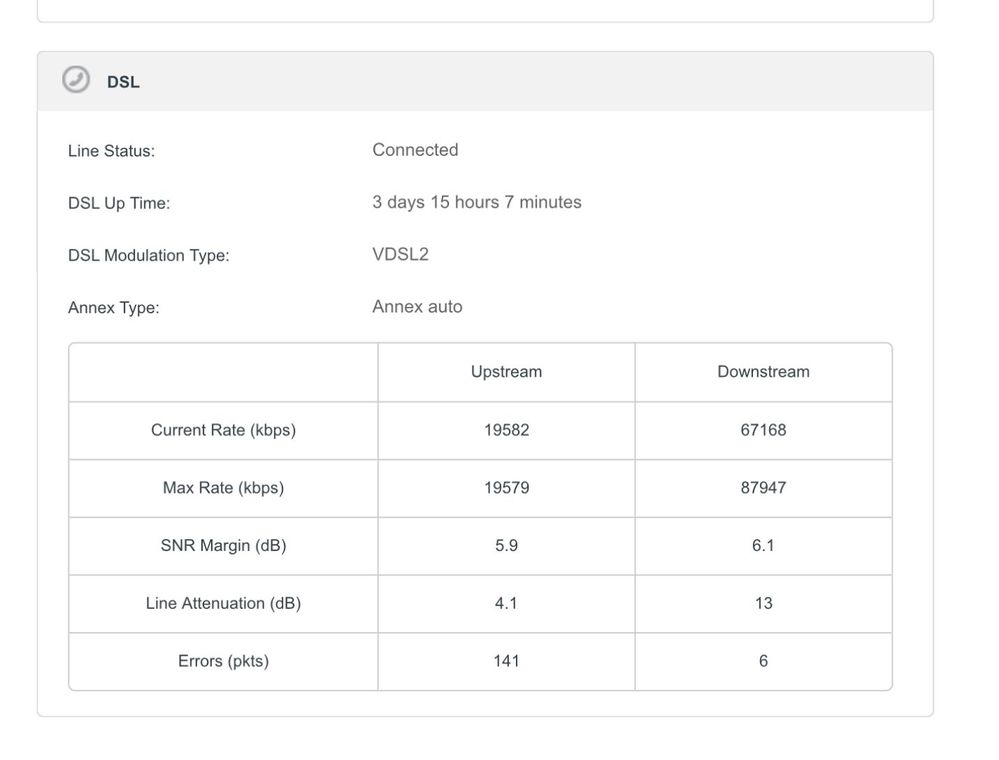
Task: Select the Line Attenuation row label
Action: click(222, 603)
